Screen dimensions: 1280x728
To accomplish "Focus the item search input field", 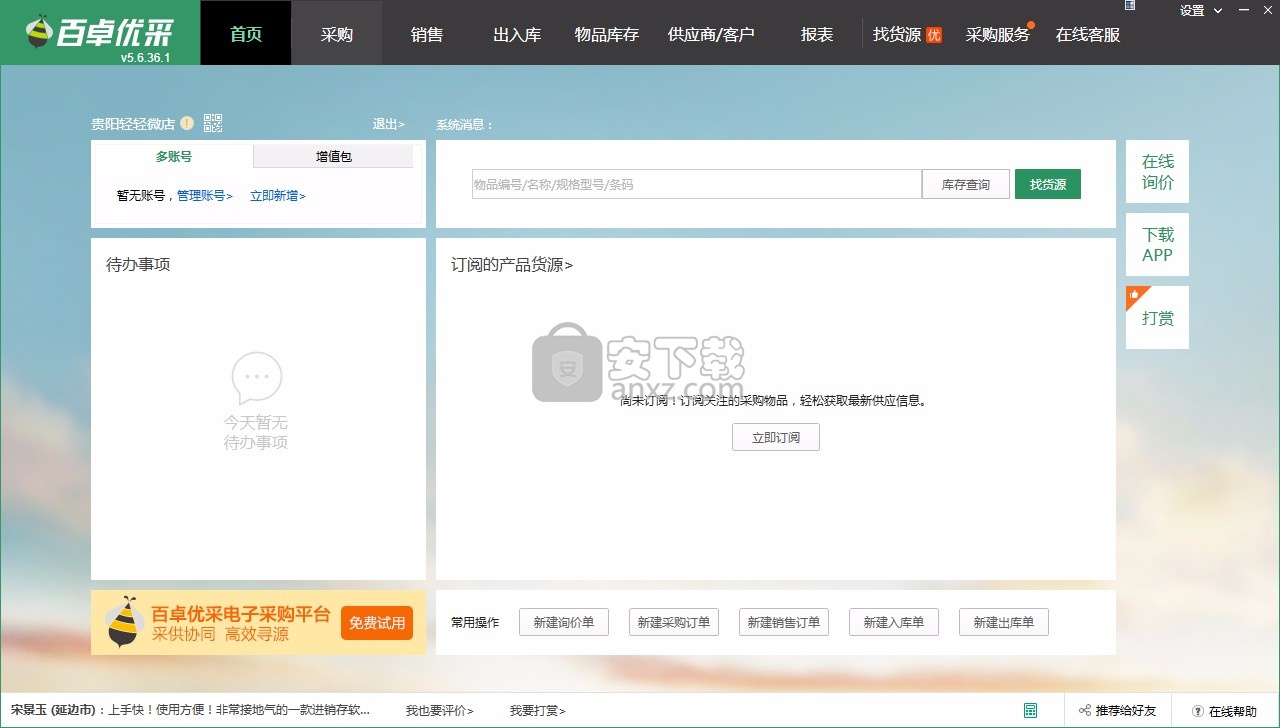I will click(x=697, y=184).
